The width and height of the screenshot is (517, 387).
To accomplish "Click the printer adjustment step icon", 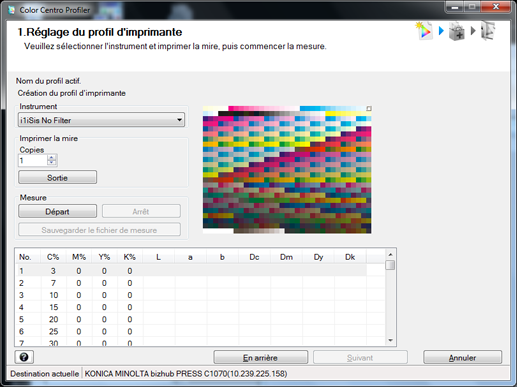I will pyautogui.click(x=457, y=31).
